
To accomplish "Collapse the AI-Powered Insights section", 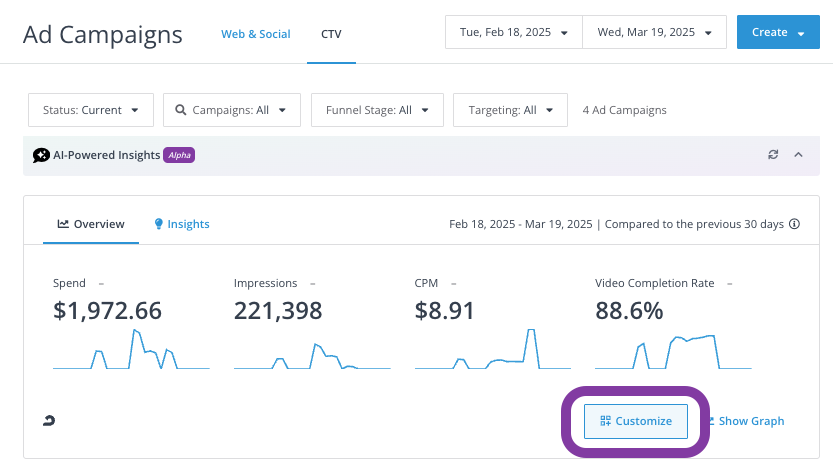I will point(798,155).
